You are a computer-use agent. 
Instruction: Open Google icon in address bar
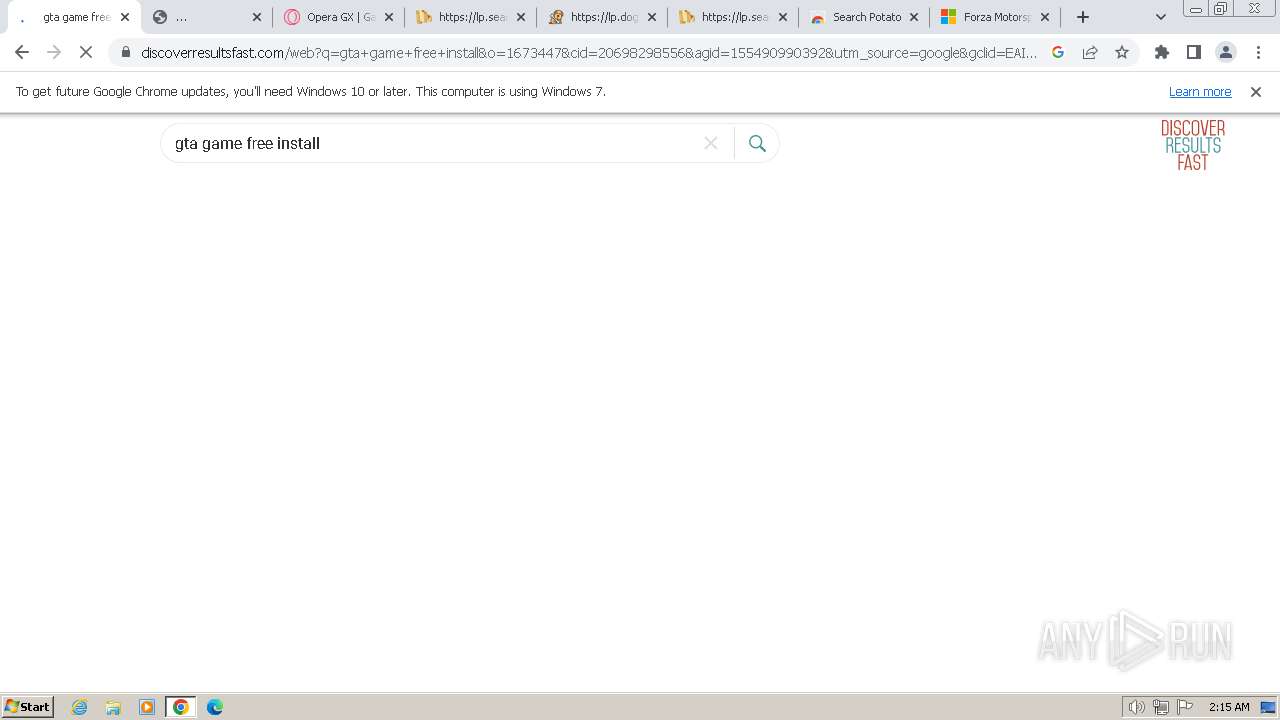point(1058,53)
